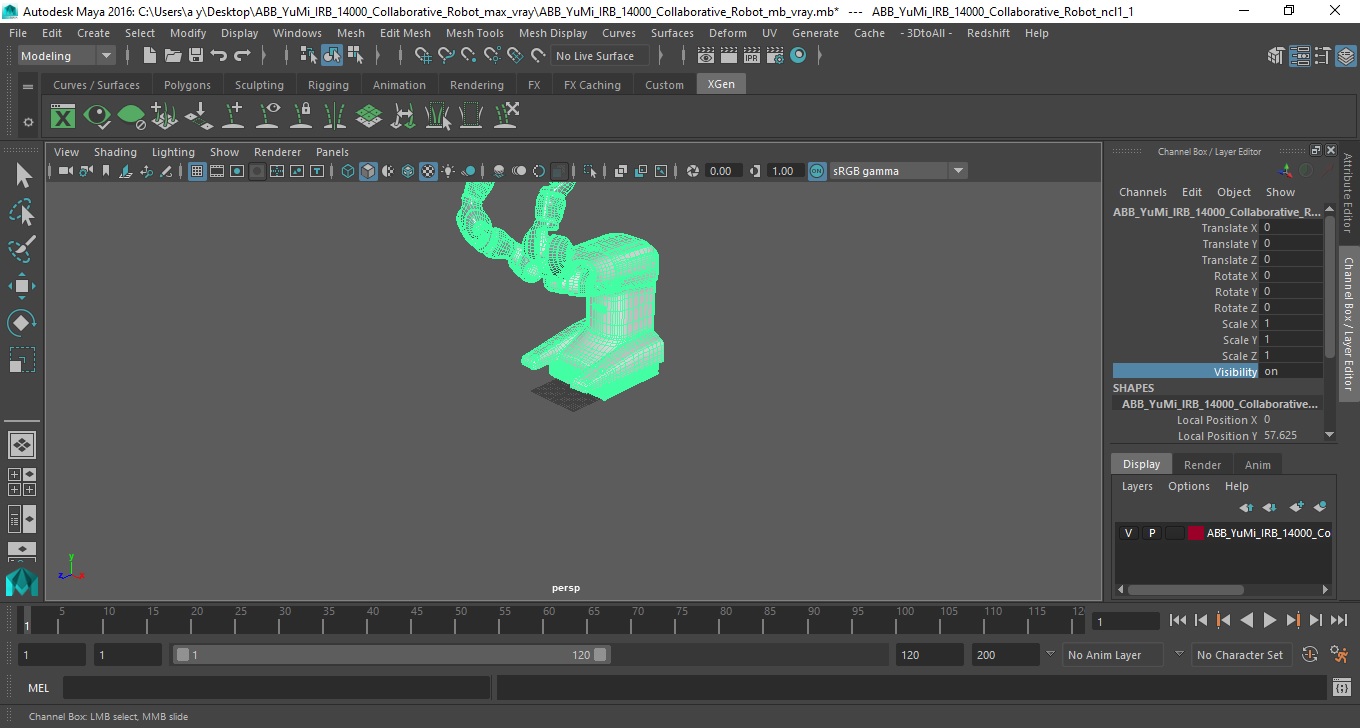Toggle layer playback P box
Viewport: 1360px width, 728px height.
click(x=1151, y=533)
